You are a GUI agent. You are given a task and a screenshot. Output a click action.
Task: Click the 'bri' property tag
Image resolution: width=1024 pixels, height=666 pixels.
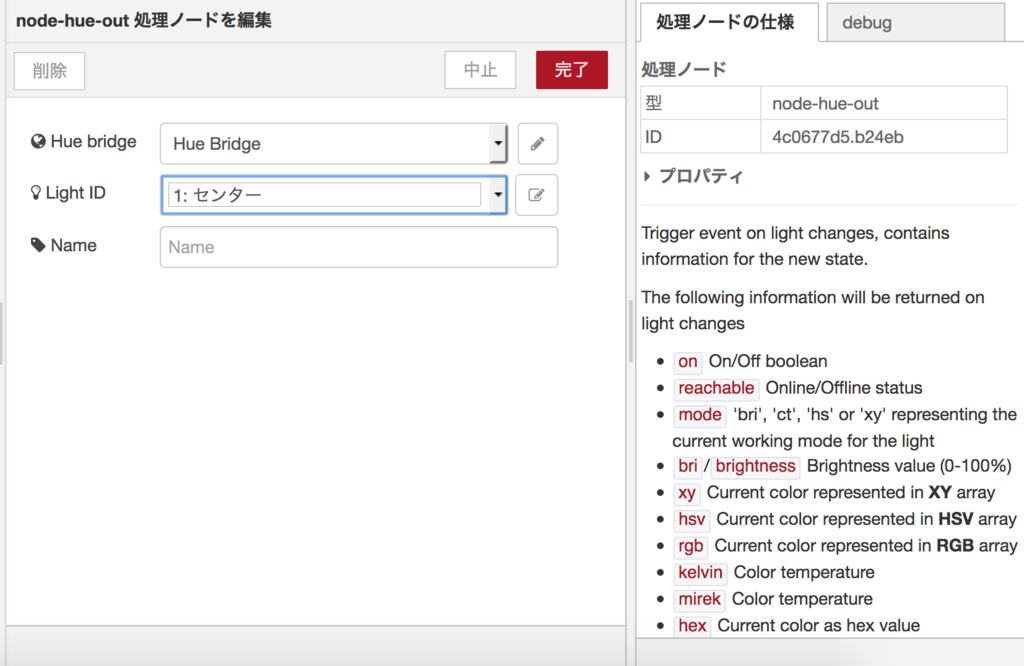point(688,466)
